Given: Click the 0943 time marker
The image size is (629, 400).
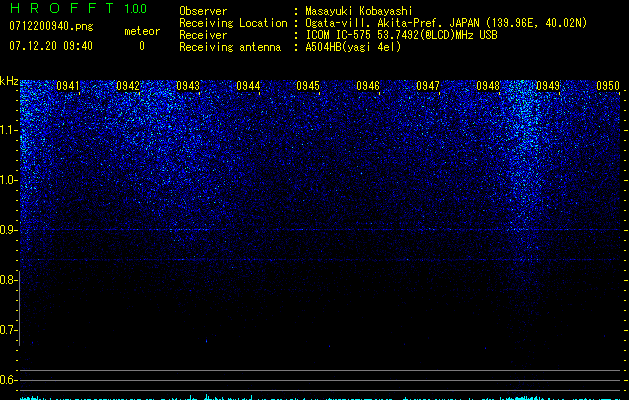Looking at the screenshot, I should point(188,86).
